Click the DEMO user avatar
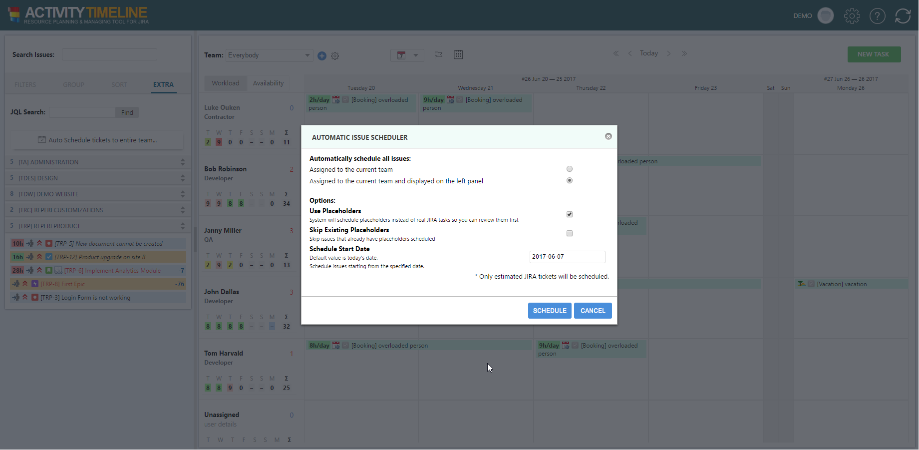The image size is (919, 450). (x=825, y=16)
